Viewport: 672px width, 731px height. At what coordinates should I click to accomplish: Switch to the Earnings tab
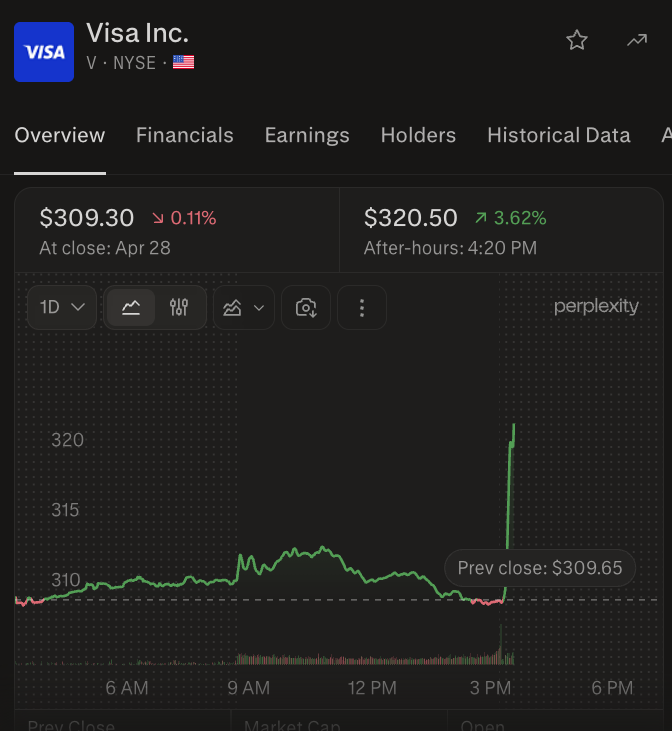coord(307,135)
